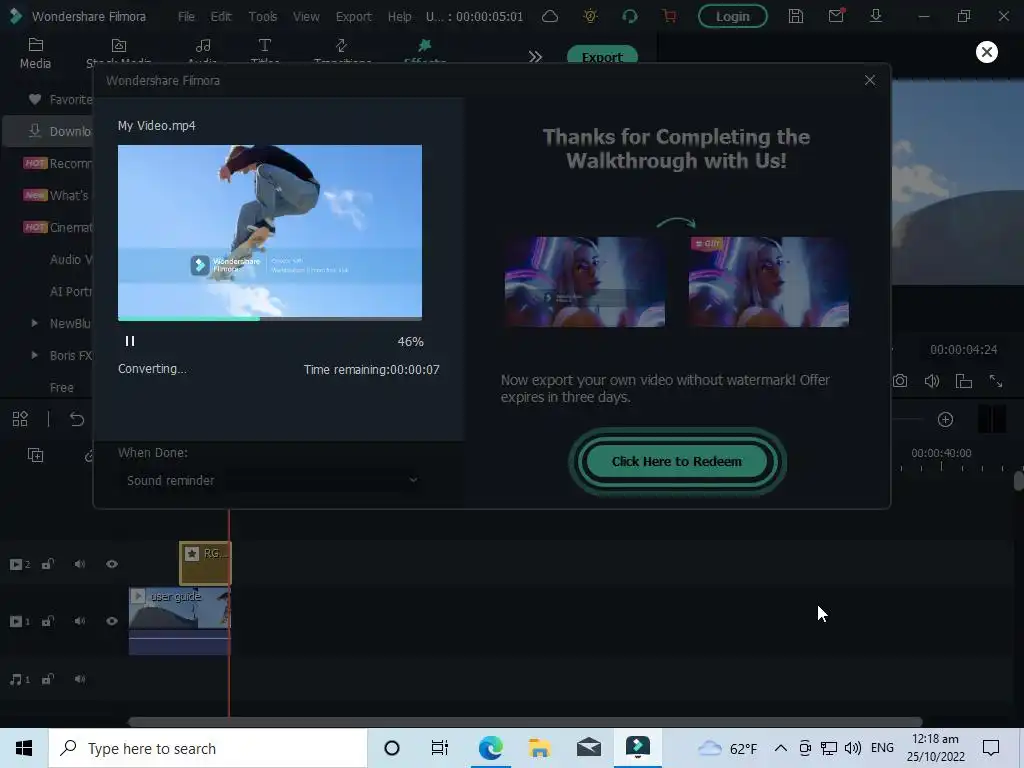This screenshot has width=1024, height=768.
Task: Click the conversion progress bar
Action: 270,319
